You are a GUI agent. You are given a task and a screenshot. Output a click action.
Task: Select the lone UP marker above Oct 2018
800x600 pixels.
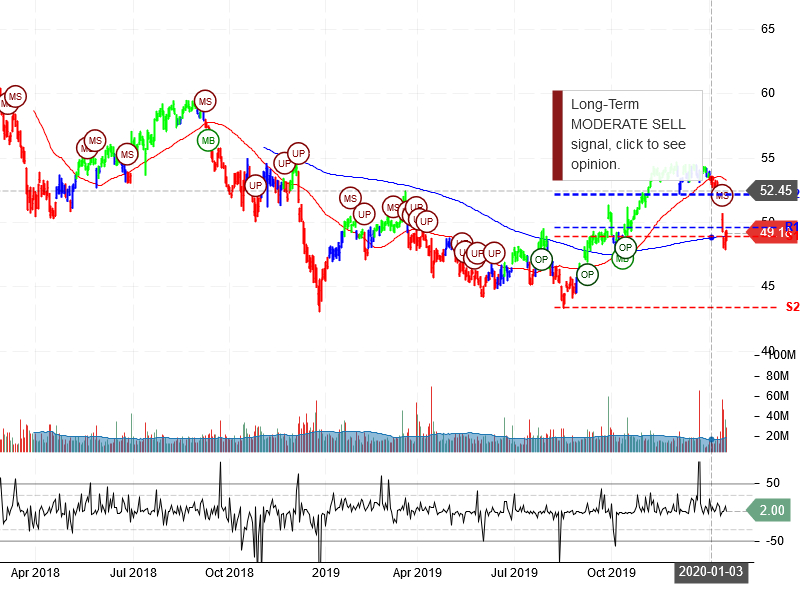coord(255,185)
